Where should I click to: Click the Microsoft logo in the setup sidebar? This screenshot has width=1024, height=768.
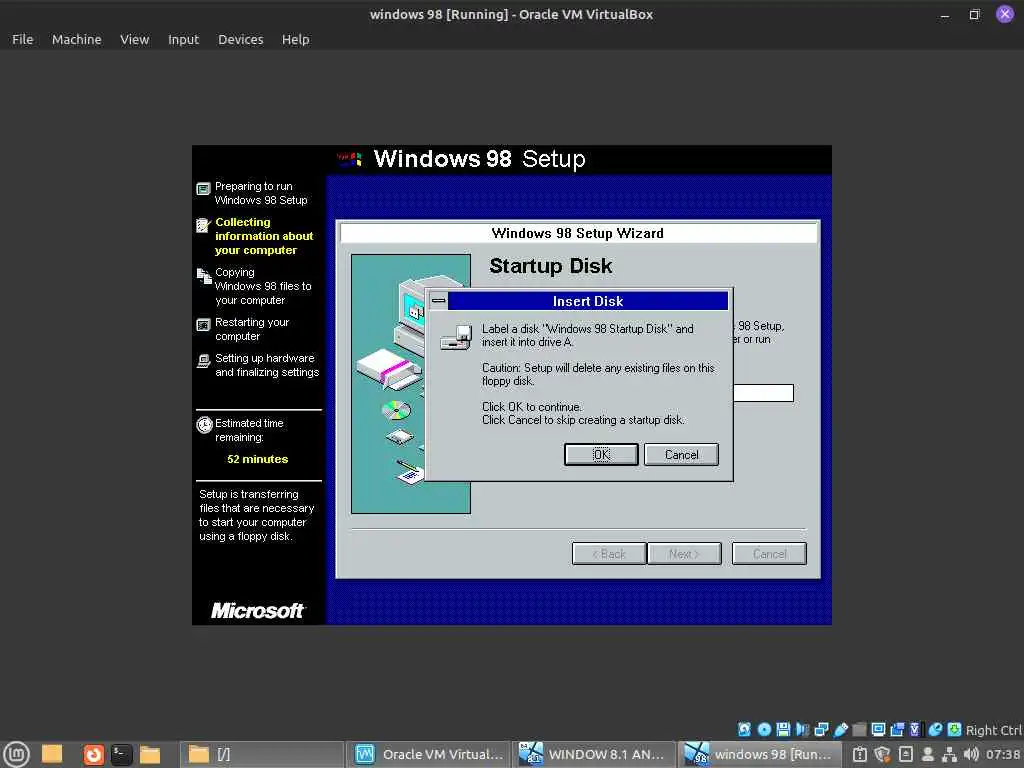click(257, 611)
